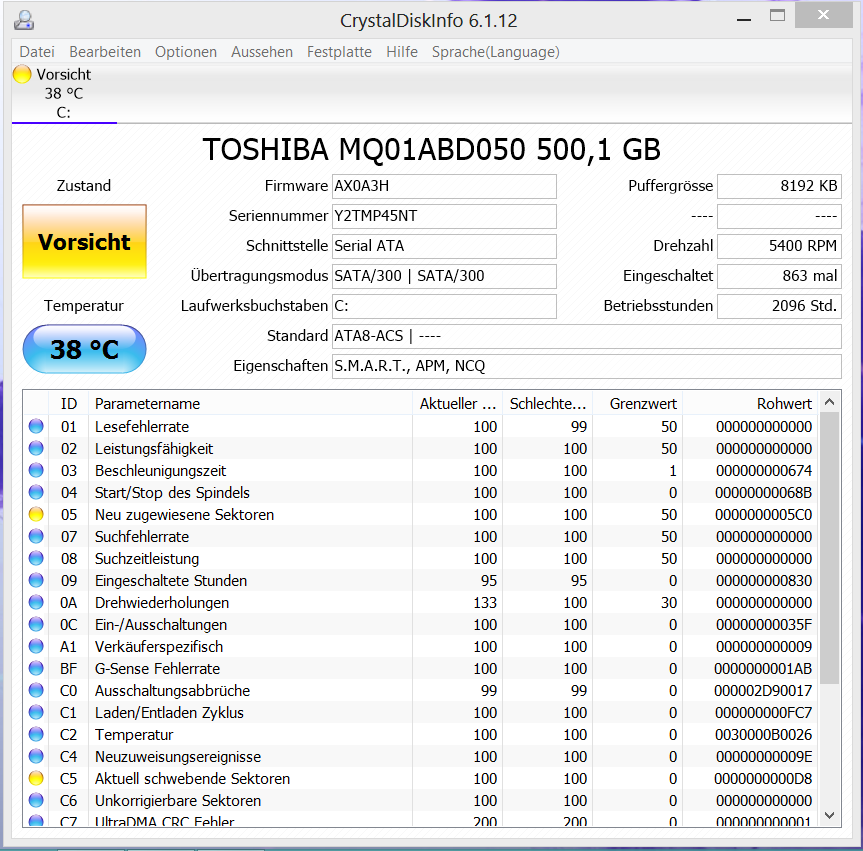Click the Rohwert column header
The height and width of the screenshot is (851, 863).
750,403
